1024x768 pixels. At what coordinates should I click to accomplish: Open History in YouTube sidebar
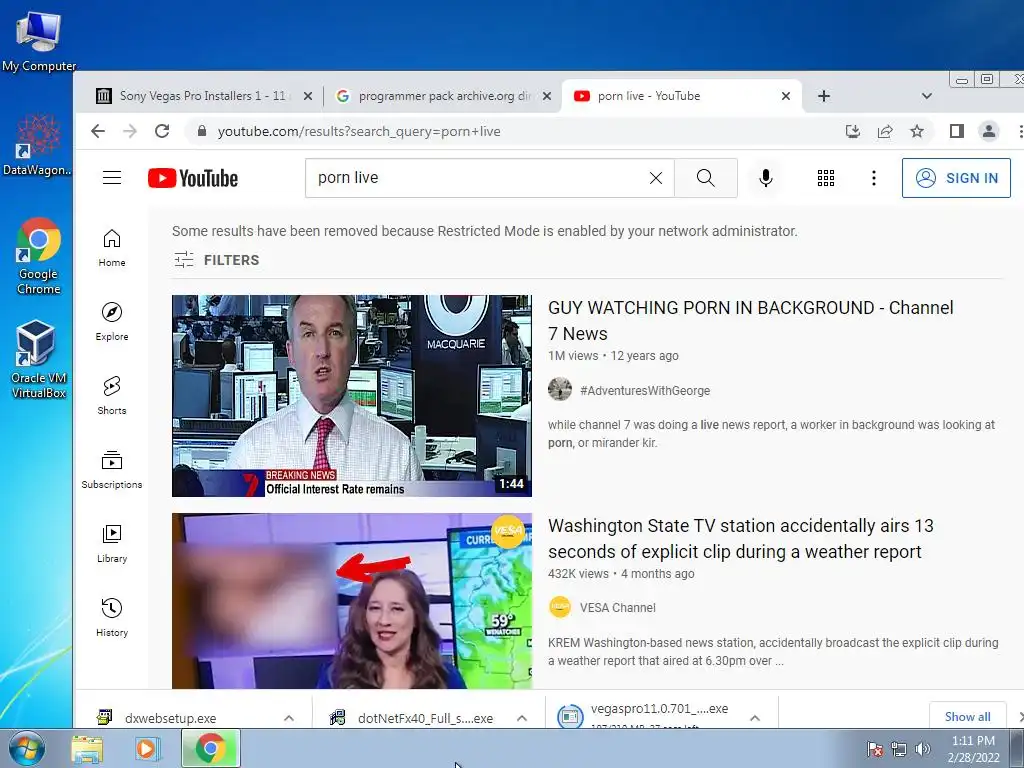click(112, 618)
